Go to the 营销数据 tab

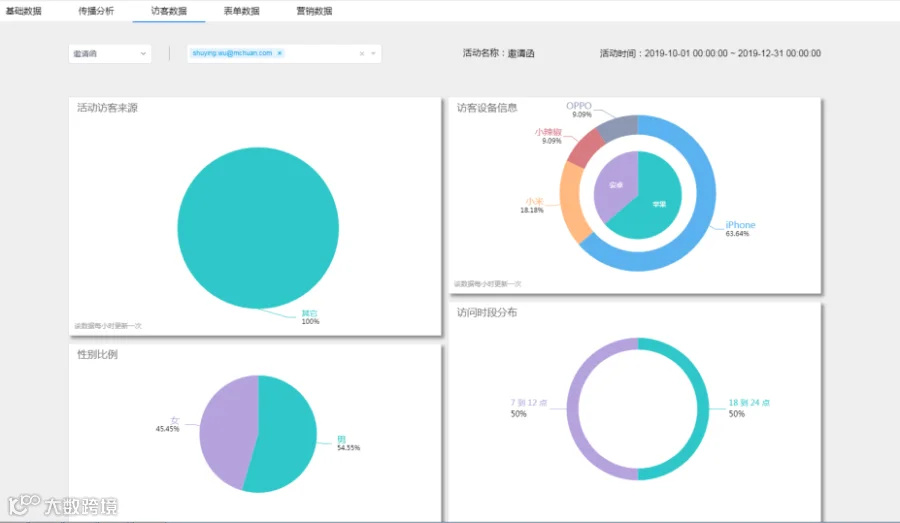point(314,11)
